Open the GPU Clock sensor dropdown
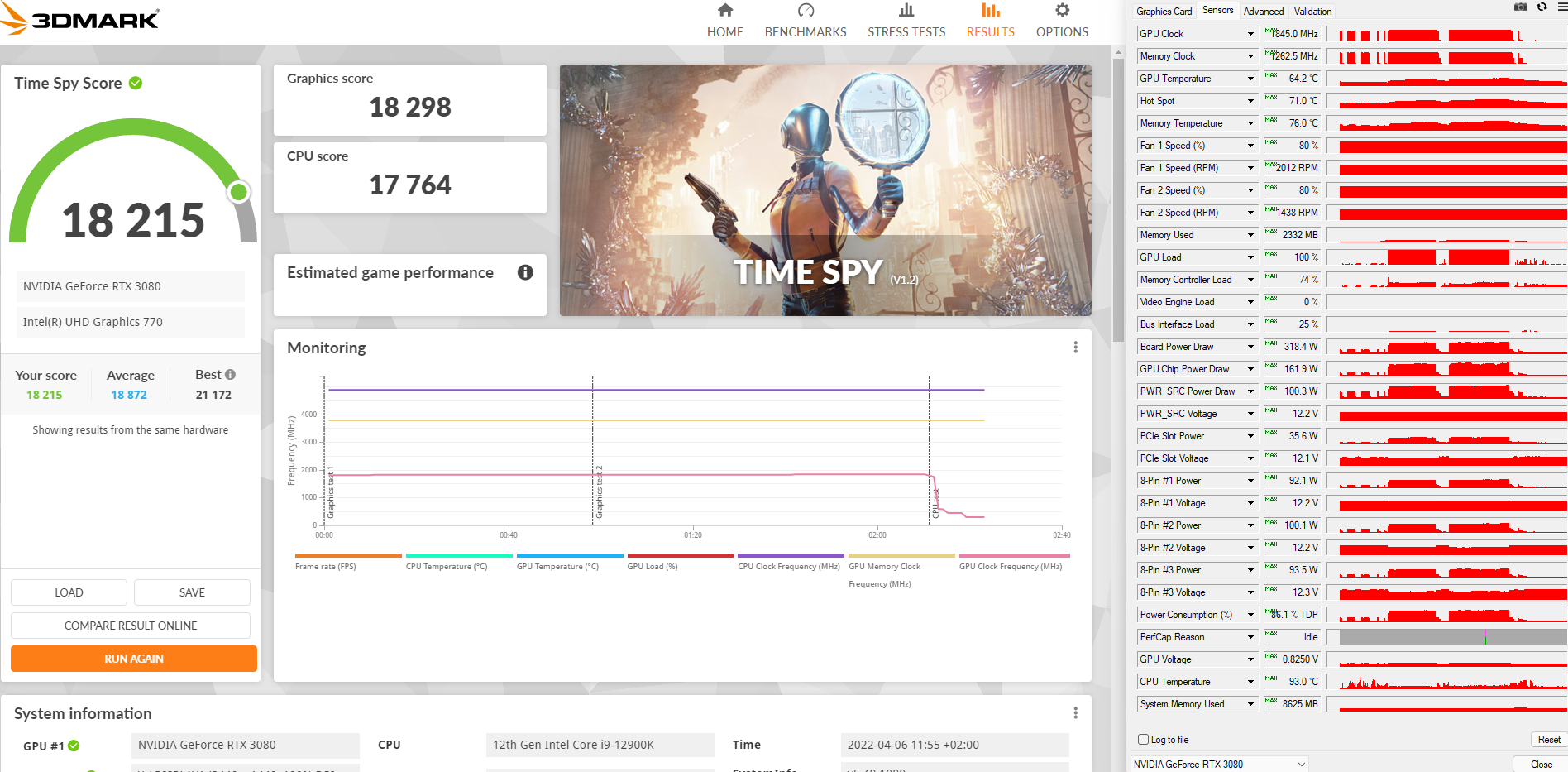The image size is (1568, 772). pos(1250,34)
